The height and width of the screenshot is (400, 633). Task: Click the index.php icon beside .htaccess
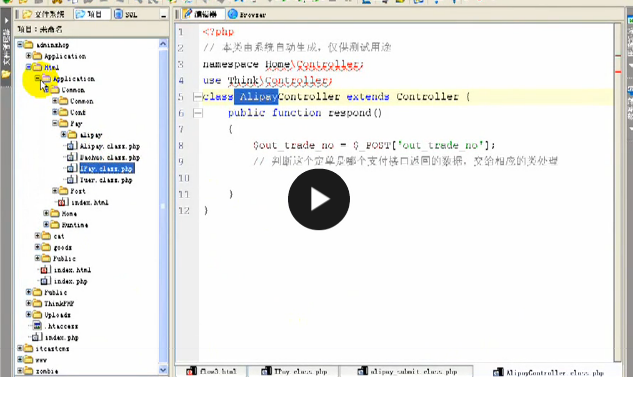(x=38, y=337)
